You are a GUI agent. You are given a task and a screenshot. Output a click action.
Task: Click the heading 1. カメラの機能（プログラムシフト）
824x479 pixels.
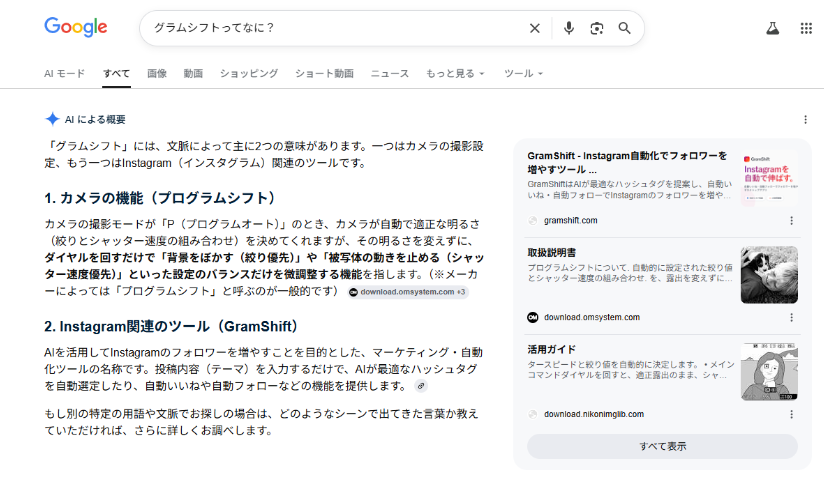pos(160,198)
